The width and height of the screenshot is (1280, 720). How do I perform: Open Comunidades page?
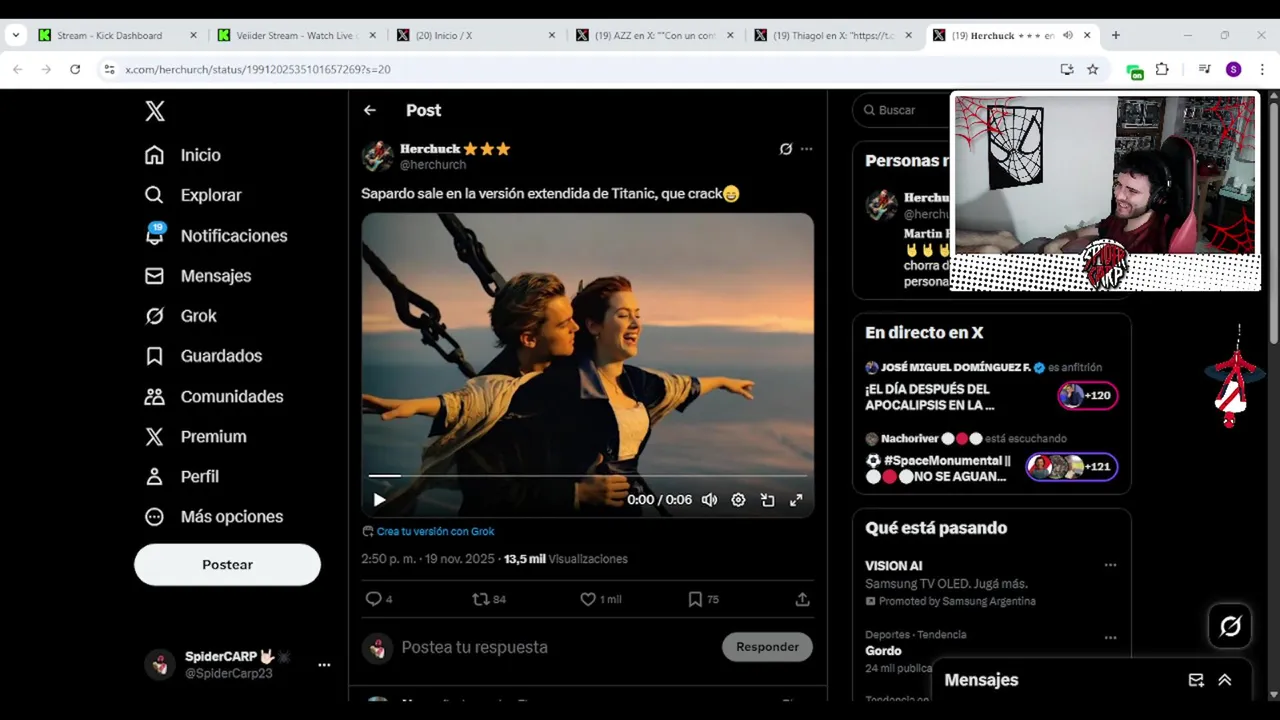click(214, 396)
